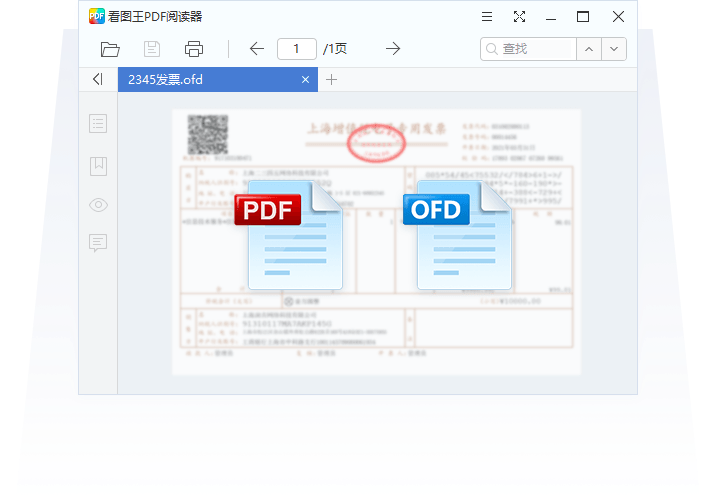718x496 pixels.
Task: Open the bookmarks panel in sidebar
Action: point(98,165)
